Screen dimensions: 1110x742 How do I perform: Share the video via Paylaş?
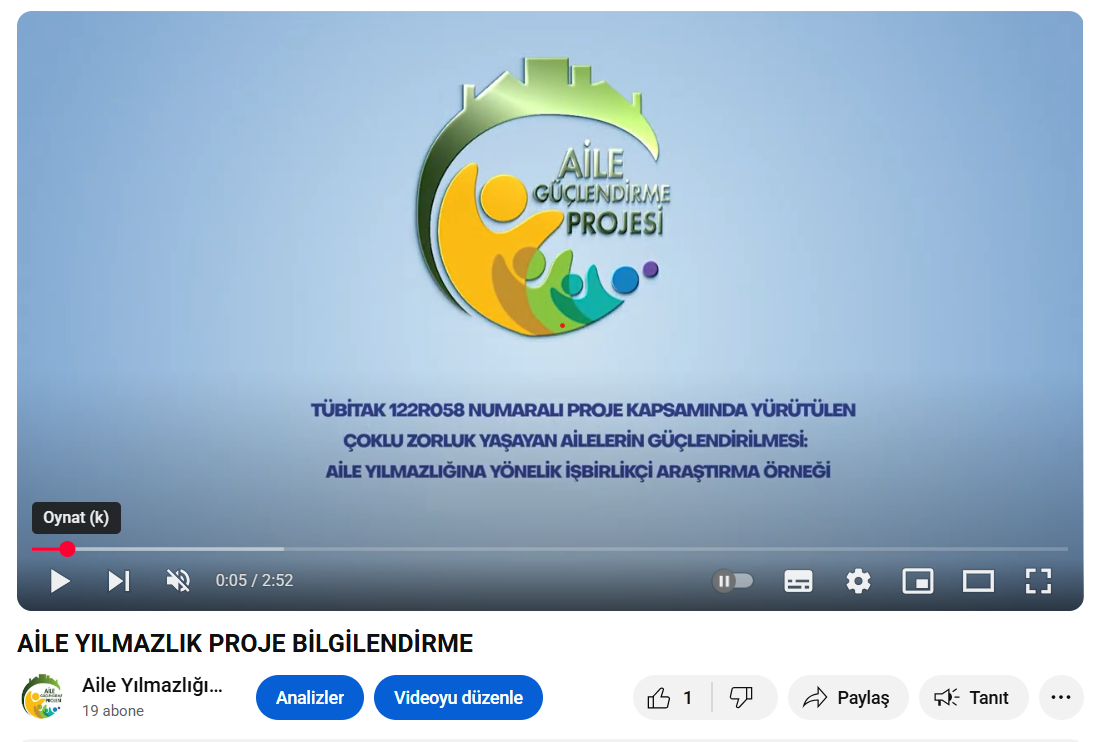(x=847, y=697)
